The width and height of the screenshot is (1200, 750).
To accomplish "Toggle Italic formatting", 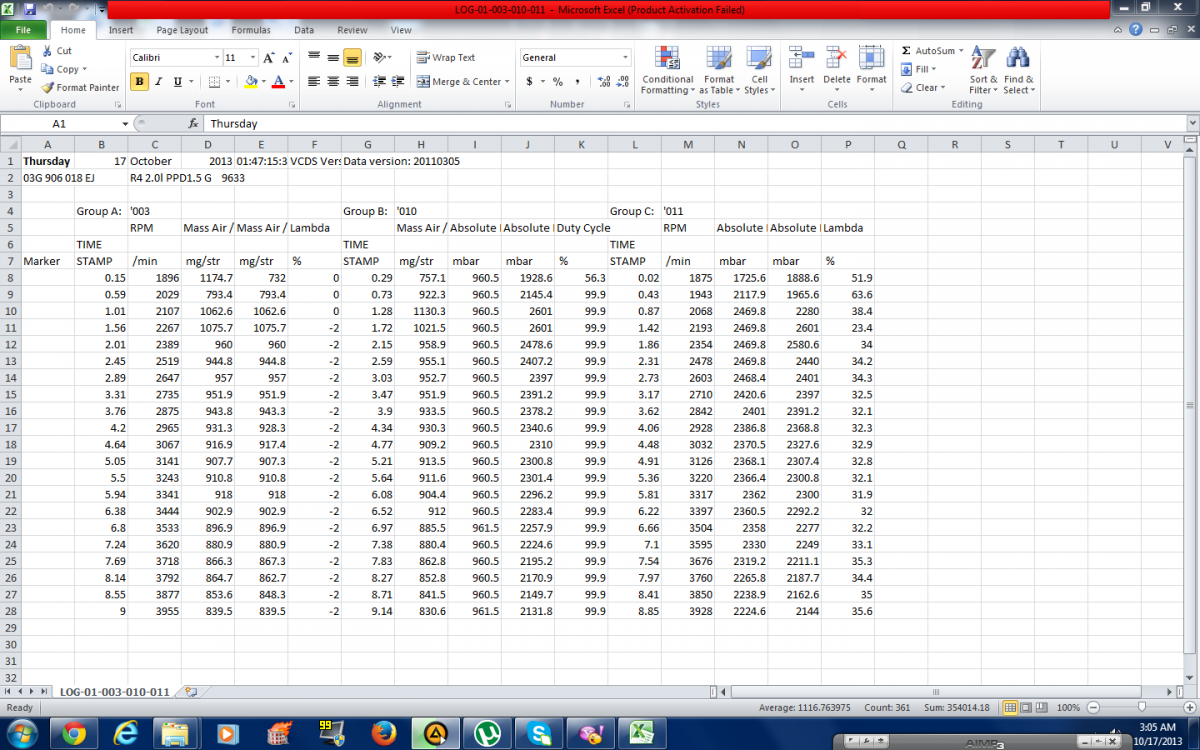I will click(x=159, y=82).
